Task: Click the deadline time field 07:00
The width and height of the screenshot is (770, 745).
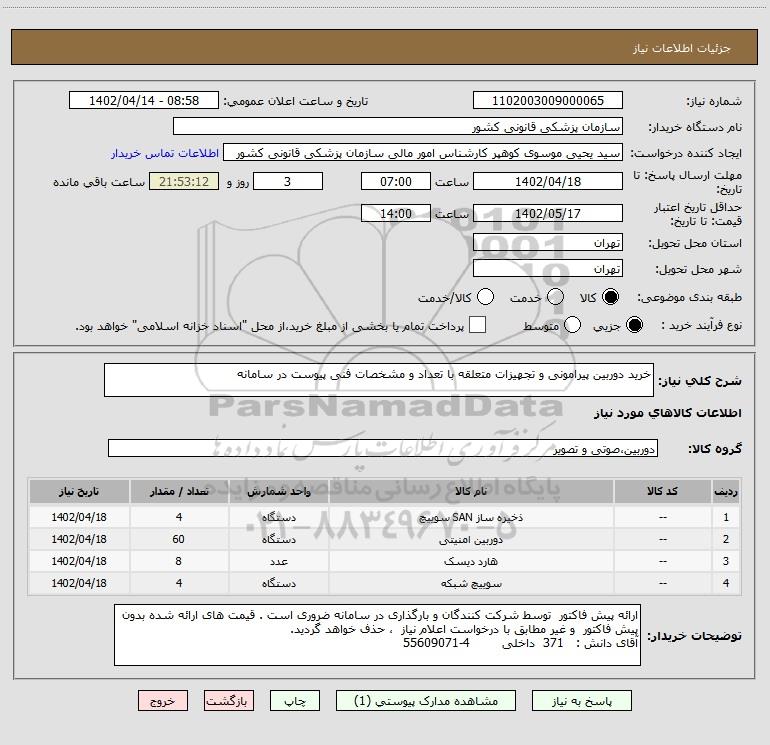Action: coord(396,181)
